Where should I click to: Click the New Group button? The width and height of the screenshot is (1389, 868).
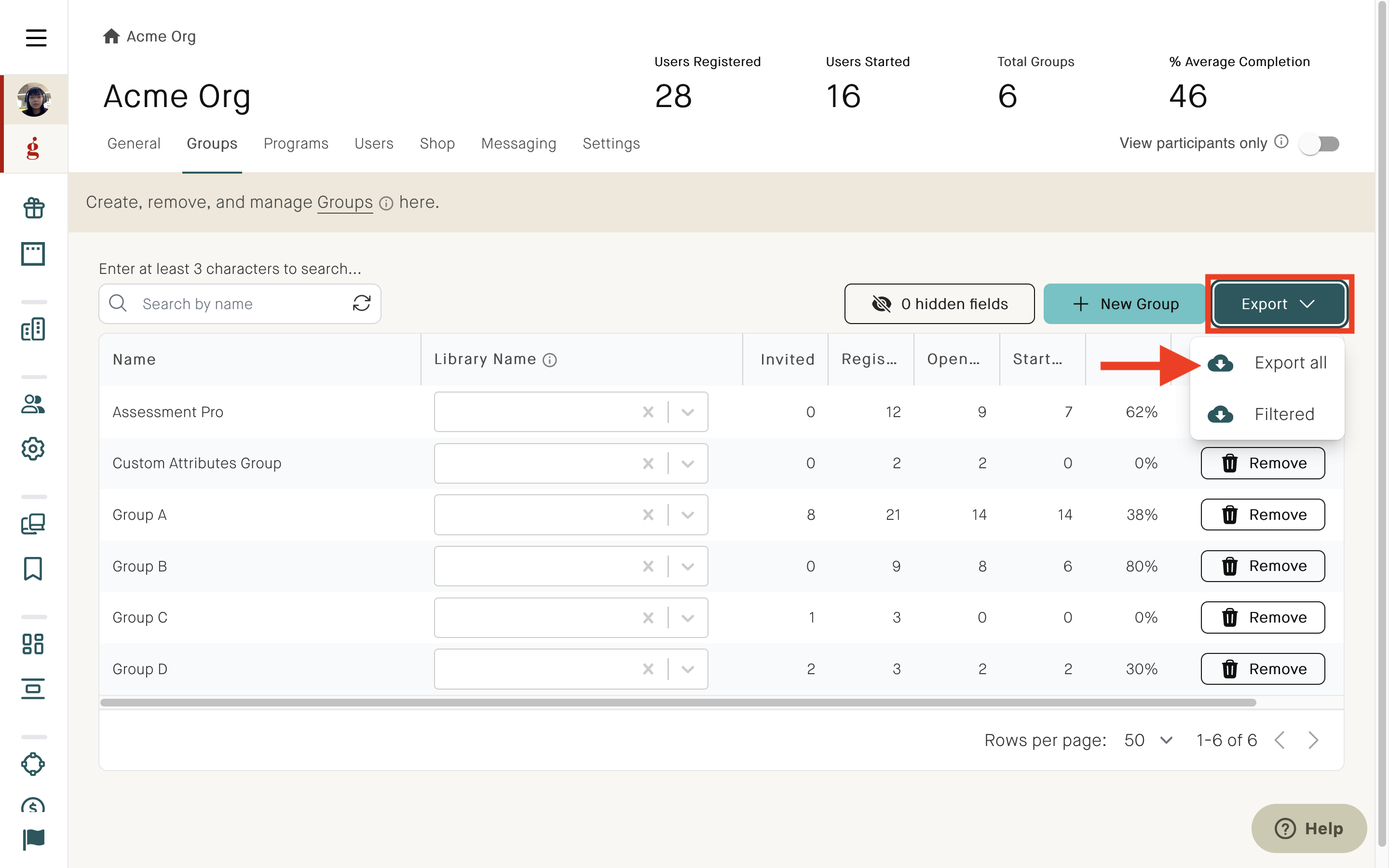[x=1124, y=304]
